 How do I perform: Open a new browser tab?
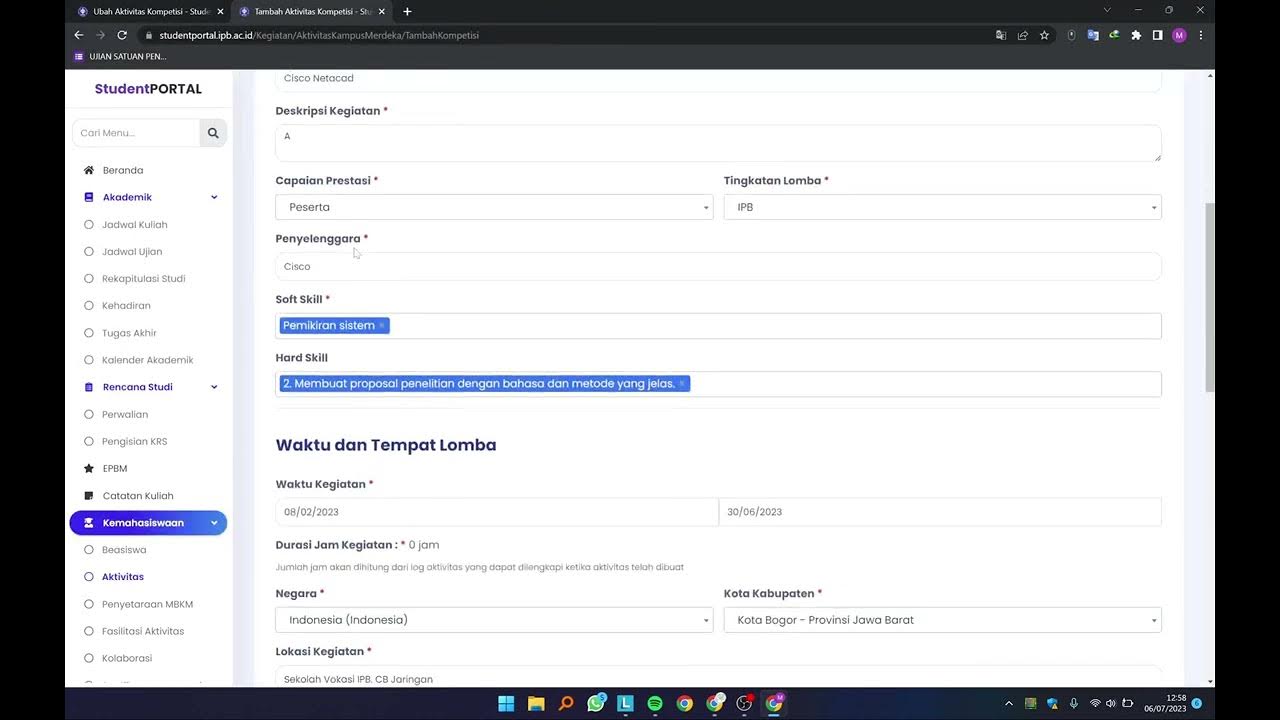coord(407,12)
